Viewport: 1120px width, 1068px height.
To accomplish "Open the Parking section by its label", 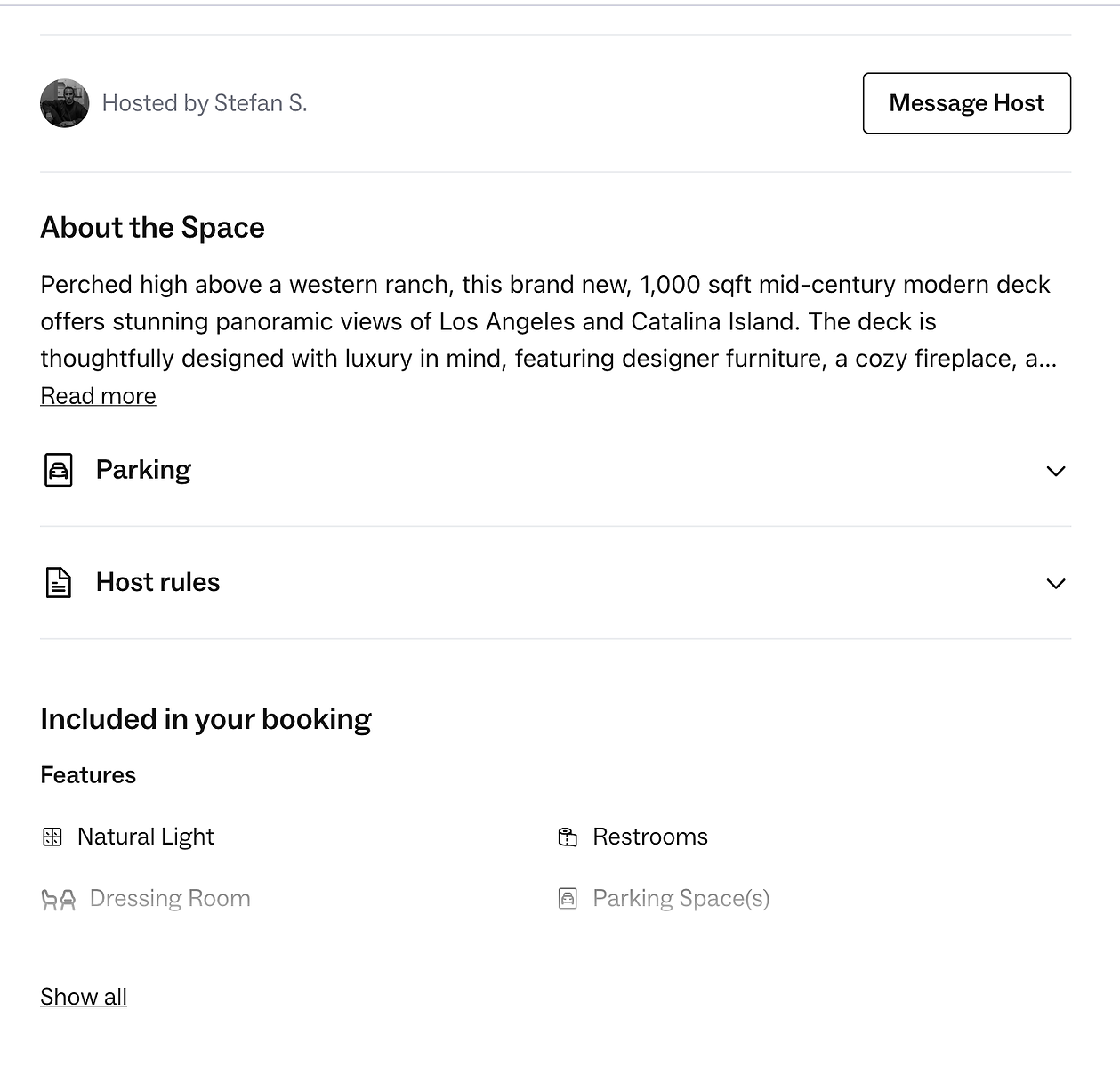I will (x=143, y=470).
